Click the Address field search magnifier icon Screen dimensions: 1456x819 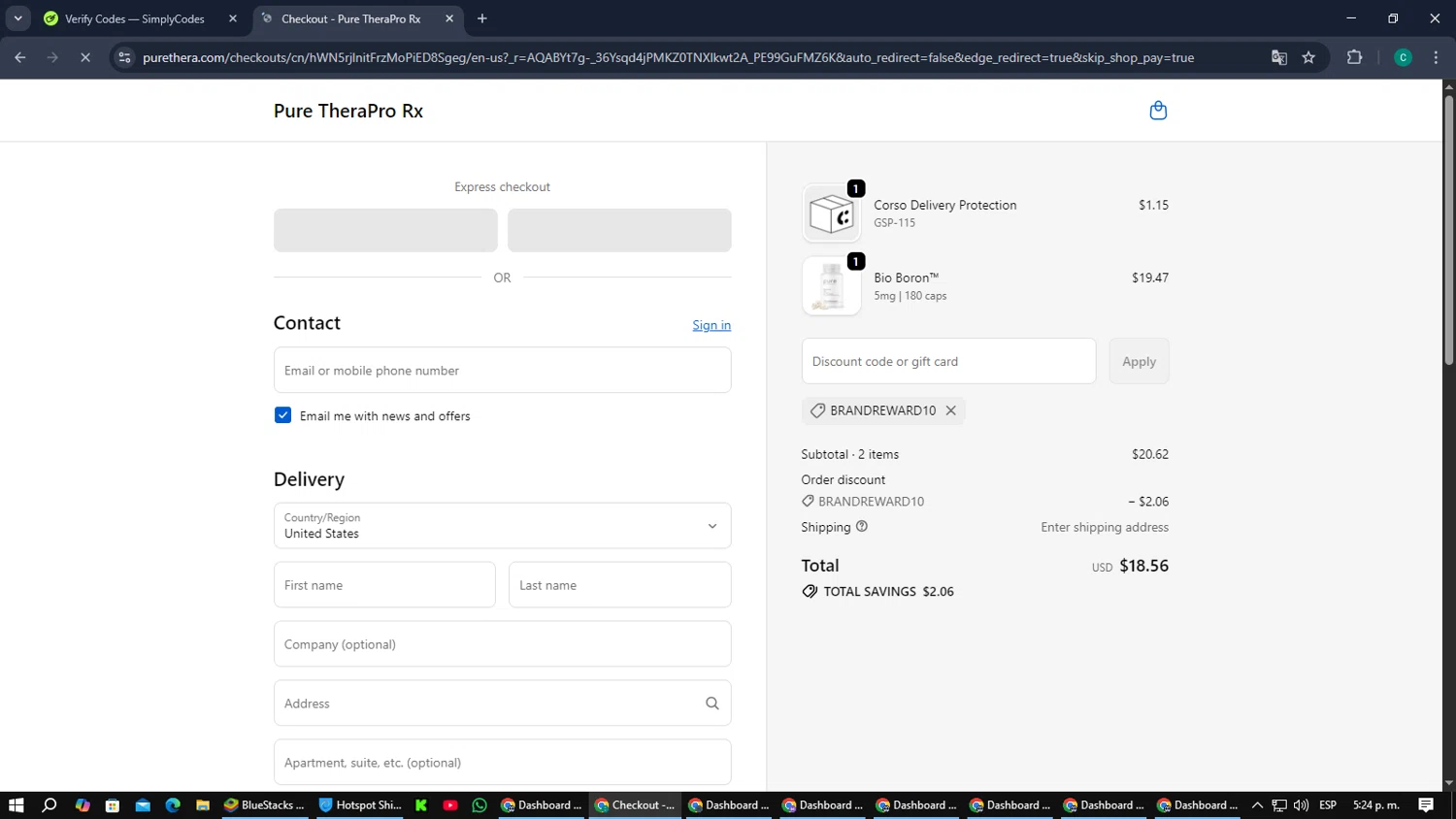click(712, 704)
